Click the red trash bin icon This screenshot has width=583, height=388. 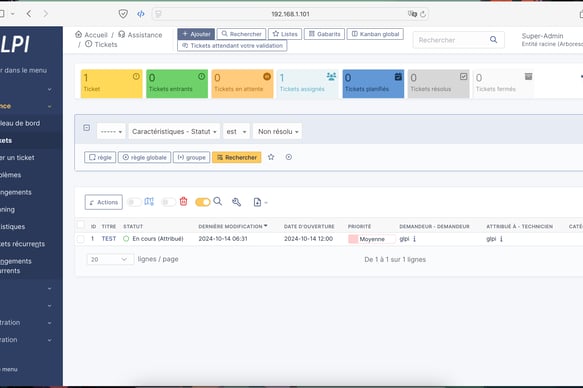tap(183, 201)
